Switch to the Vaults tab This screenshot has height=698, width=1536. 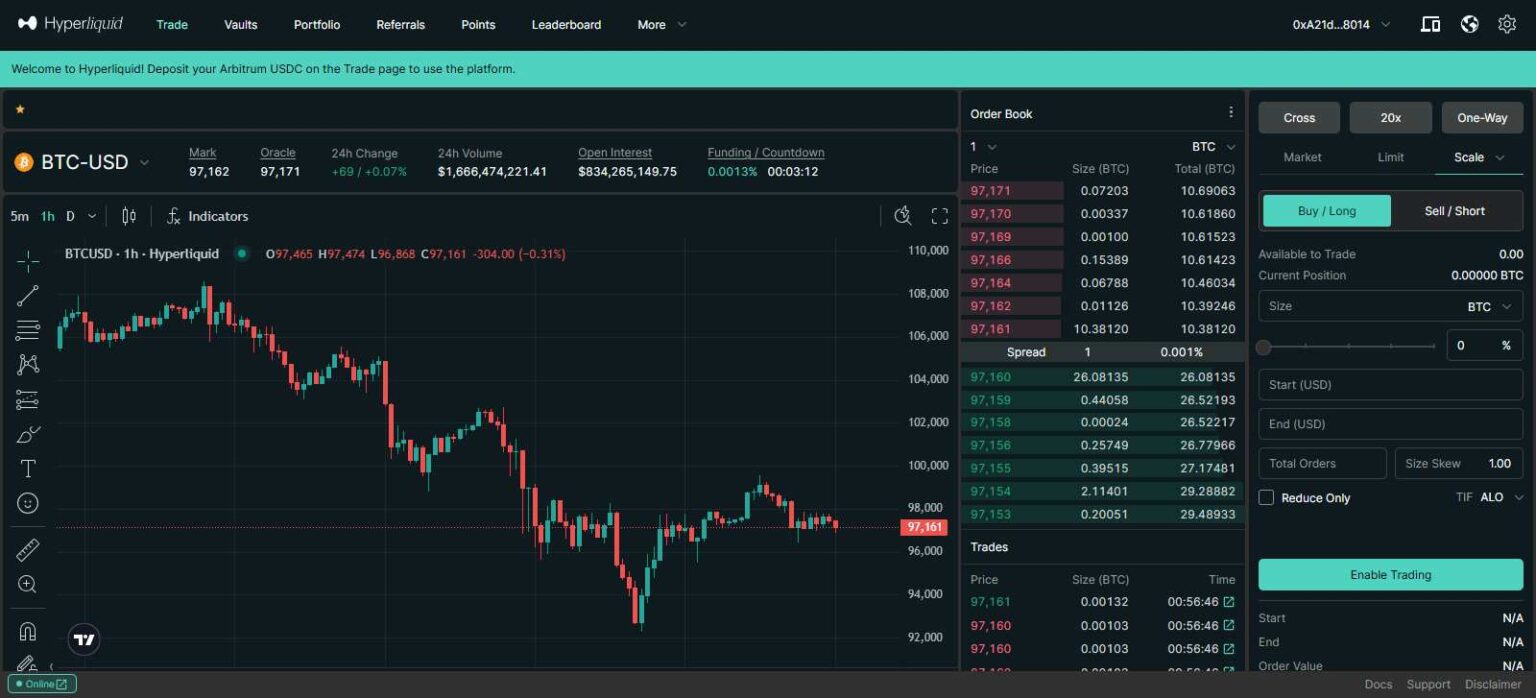point(240,24)
